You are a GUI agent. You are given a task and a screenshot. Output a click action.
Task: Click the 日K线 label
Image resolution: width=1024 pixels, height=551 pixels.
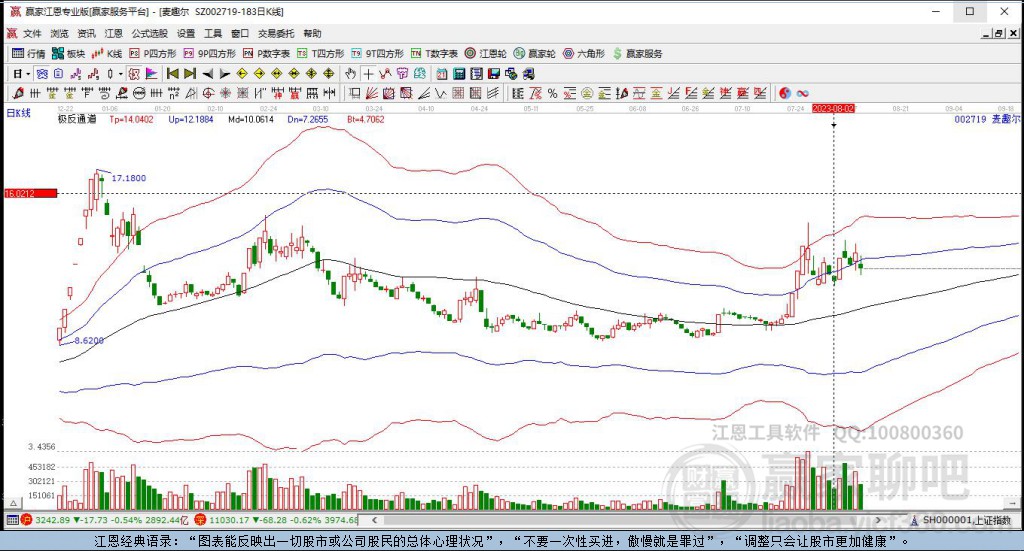pyautogui.click(x=19, y=113)
